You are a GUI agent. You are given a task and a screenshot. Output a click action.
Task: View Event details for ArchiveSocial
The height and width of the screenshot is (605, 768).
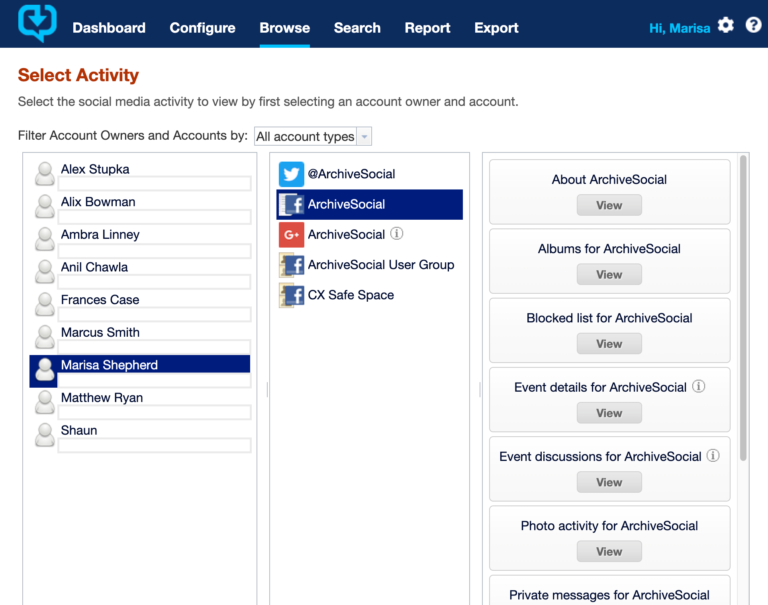point(609,413)
